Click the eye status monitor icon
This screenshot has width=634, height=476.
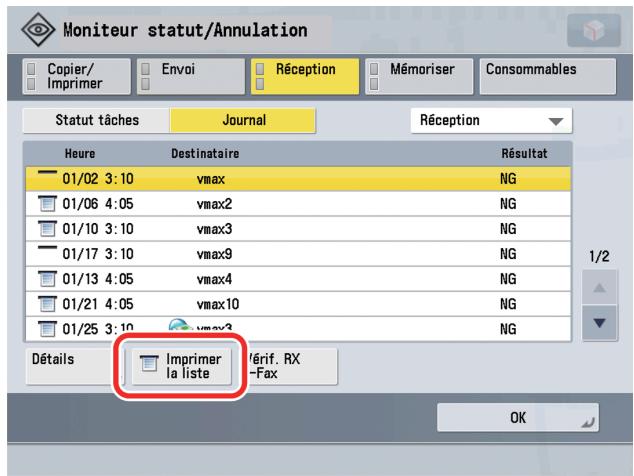[x=38, y=29]
